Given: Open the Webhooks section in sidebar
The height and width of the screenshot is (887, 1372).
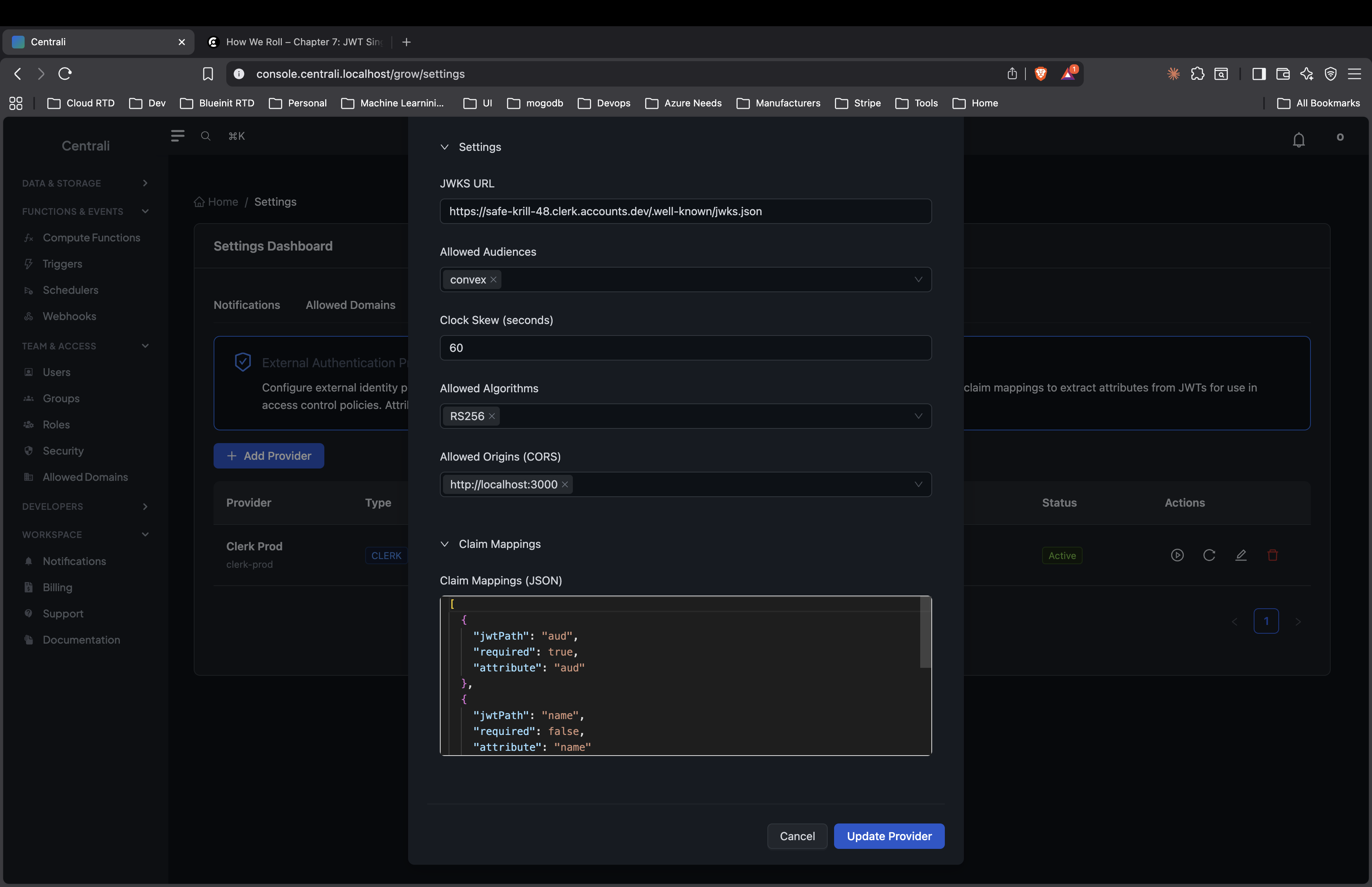Looking at the screenshot, I should 69,316.
